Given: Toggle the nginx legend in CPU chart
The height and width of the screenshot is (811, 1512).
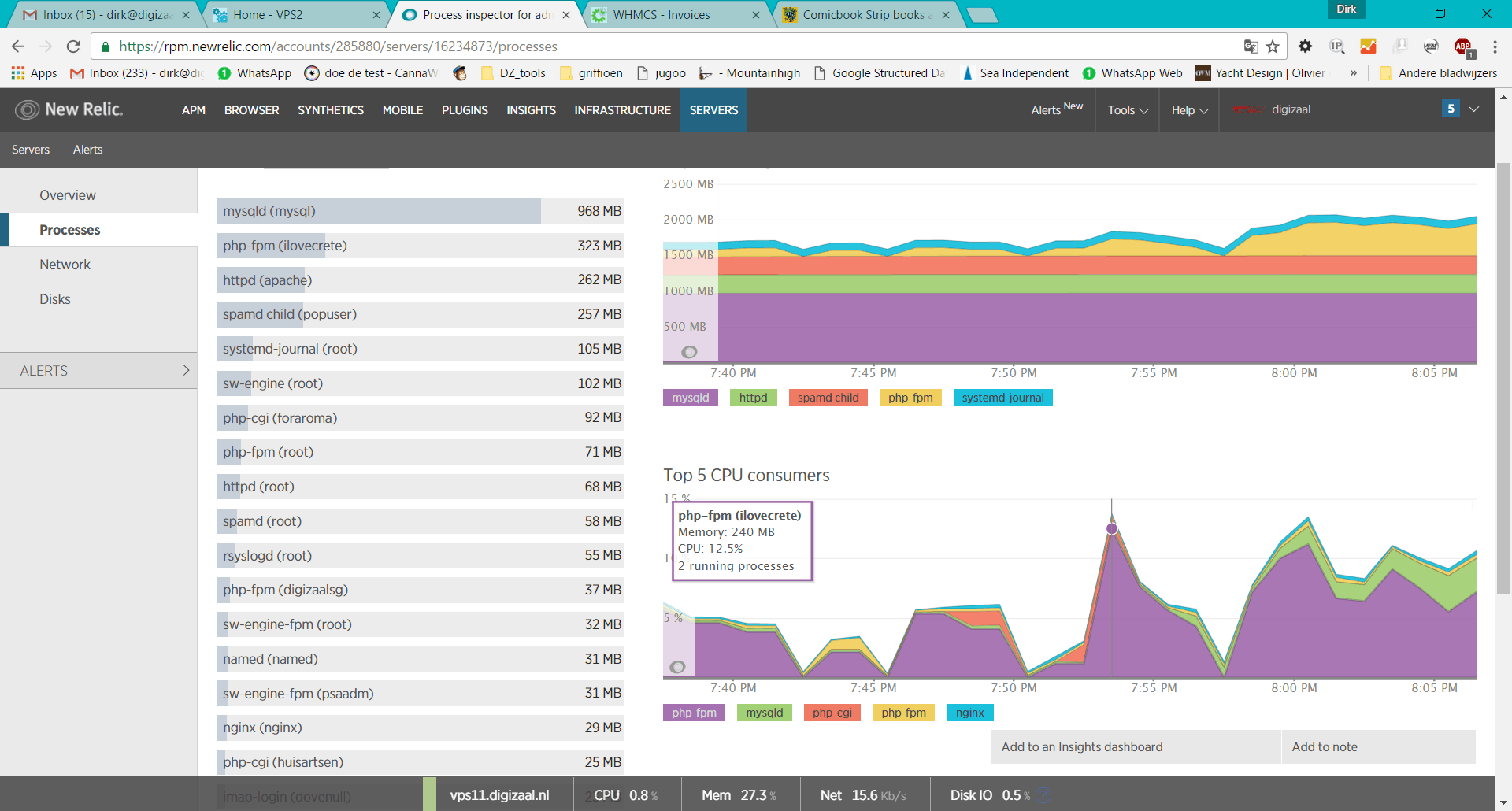Looking at the screenshot, I should (x=970, y=713).
